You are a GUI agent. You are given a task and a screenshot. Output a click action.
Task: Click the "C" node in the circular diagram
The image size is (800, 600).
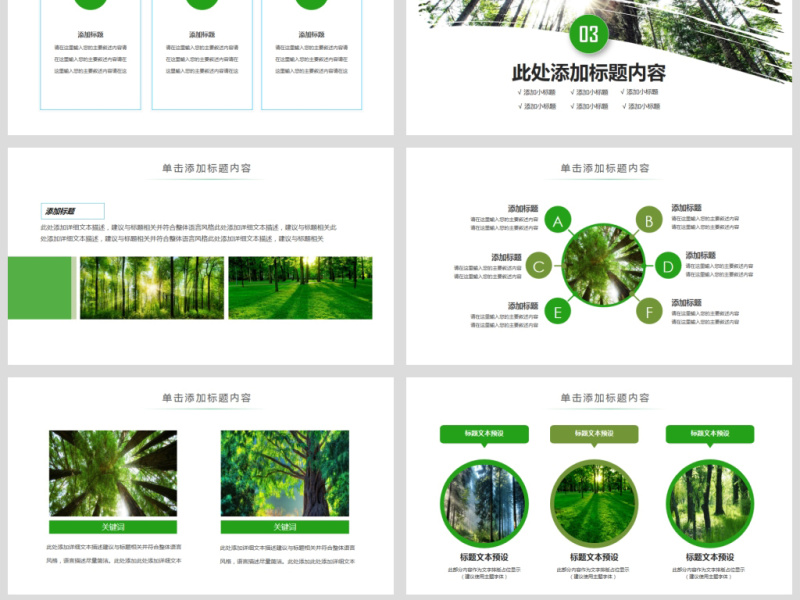(x=538, y=265)
